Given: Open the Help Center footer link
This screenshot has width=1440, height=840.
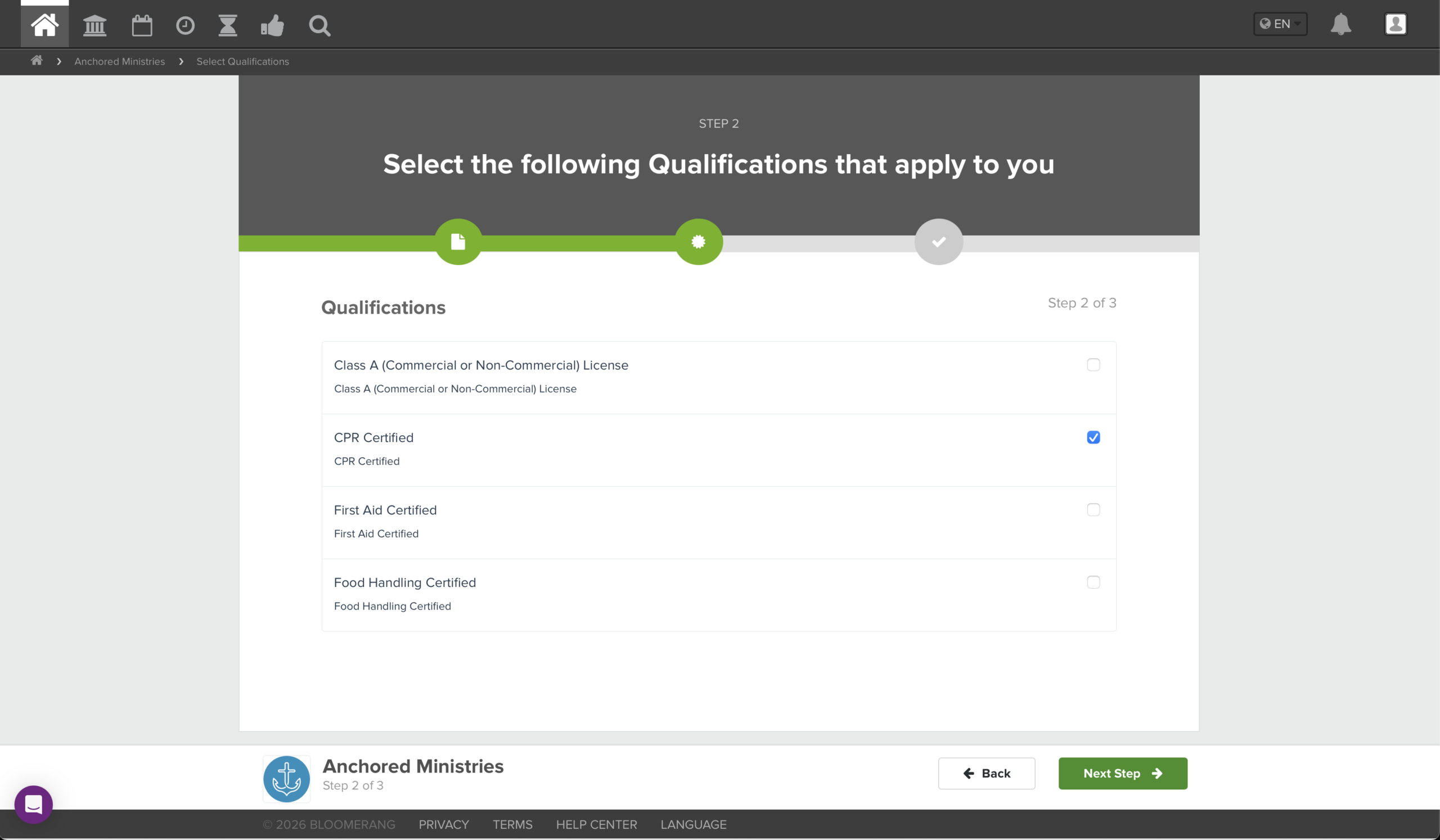Looking at the screenshot, I should [596, 824].
